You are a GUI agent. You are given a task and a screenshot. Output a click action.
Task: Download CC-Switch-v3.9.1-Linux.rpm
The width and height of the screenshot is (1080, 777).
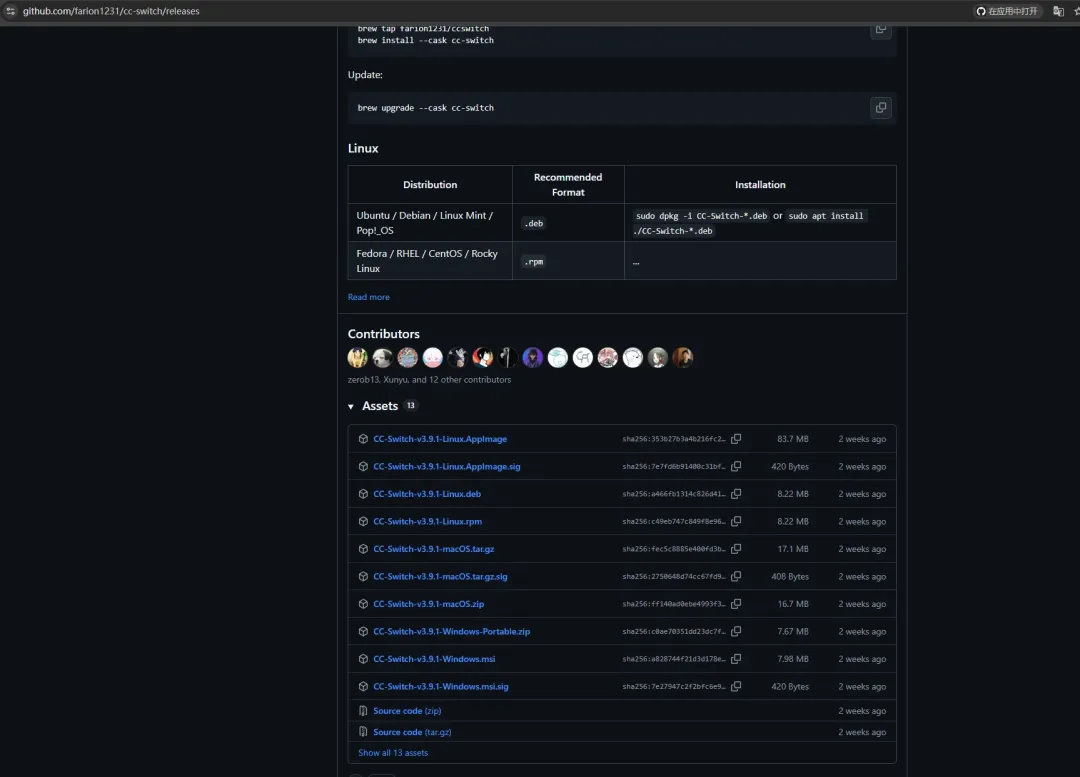point(428,521)
